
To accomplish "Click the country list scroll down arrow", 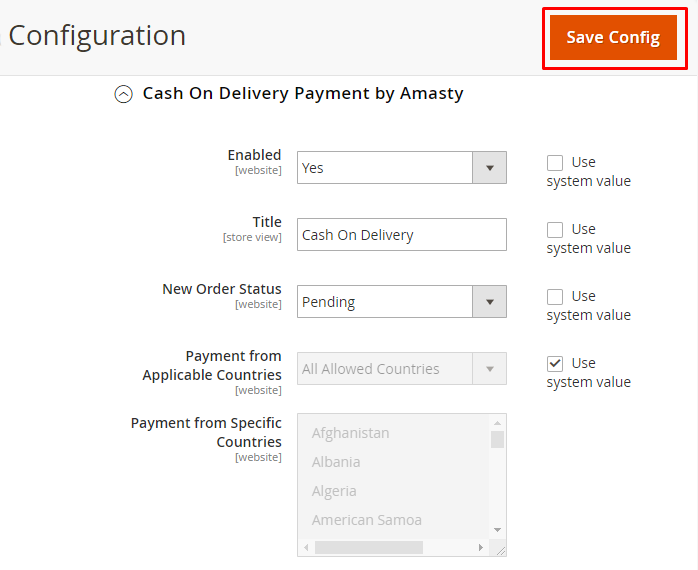I will (x=497, y=530).
